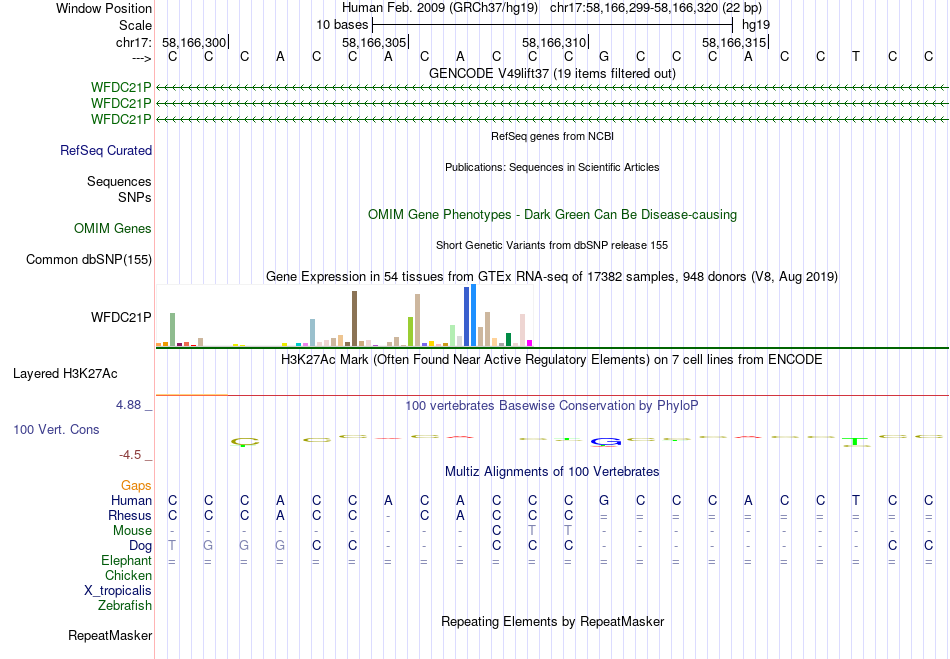Click the Sequences track label
Image resolution: width=950 pixels, height=659 pixels.
coord(119,181)
